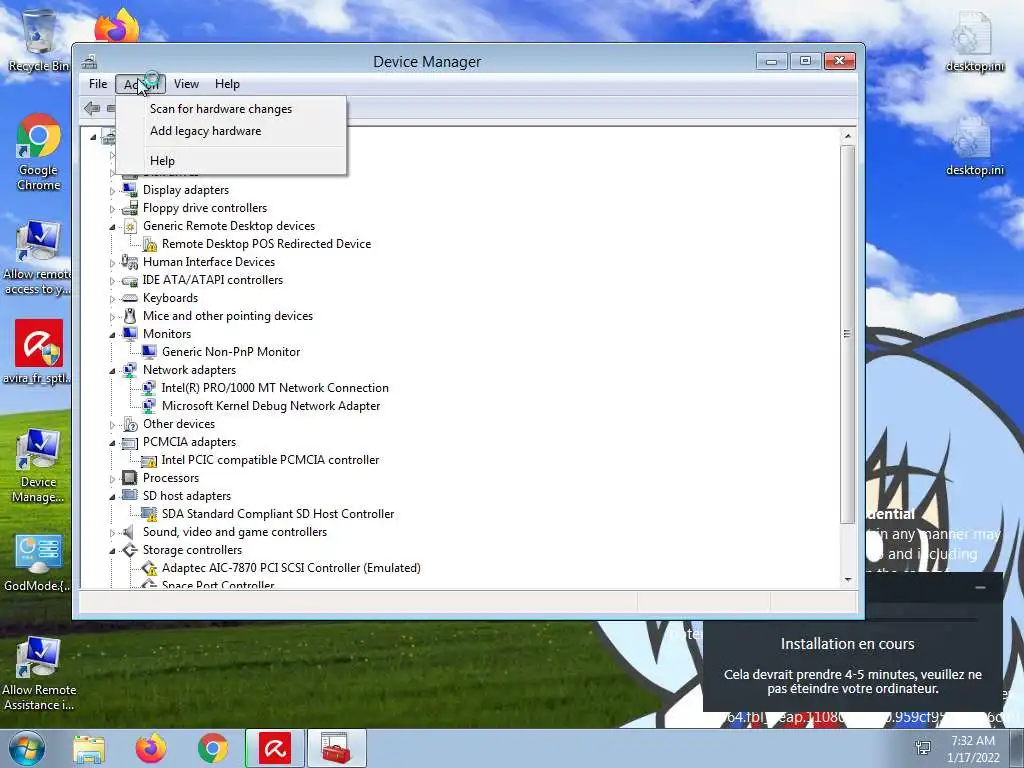Collapse the Storage controllers node

point(112,551)
